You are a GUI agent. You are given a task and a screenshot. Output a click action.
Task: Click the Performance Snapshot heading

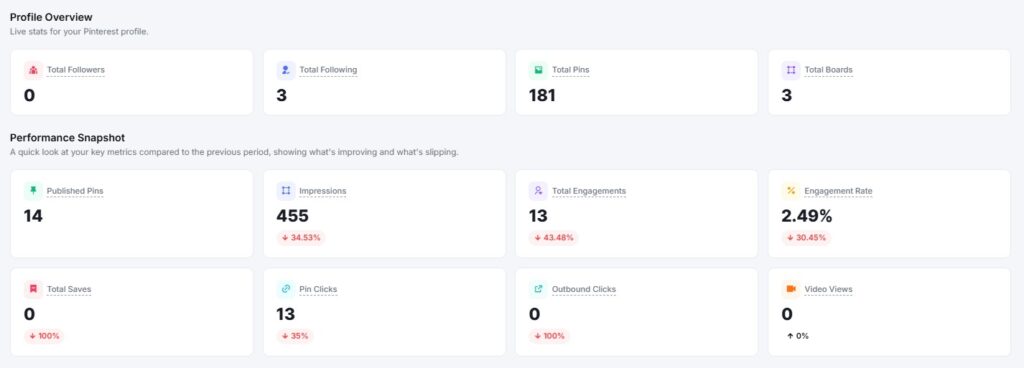tap(67, 138)
